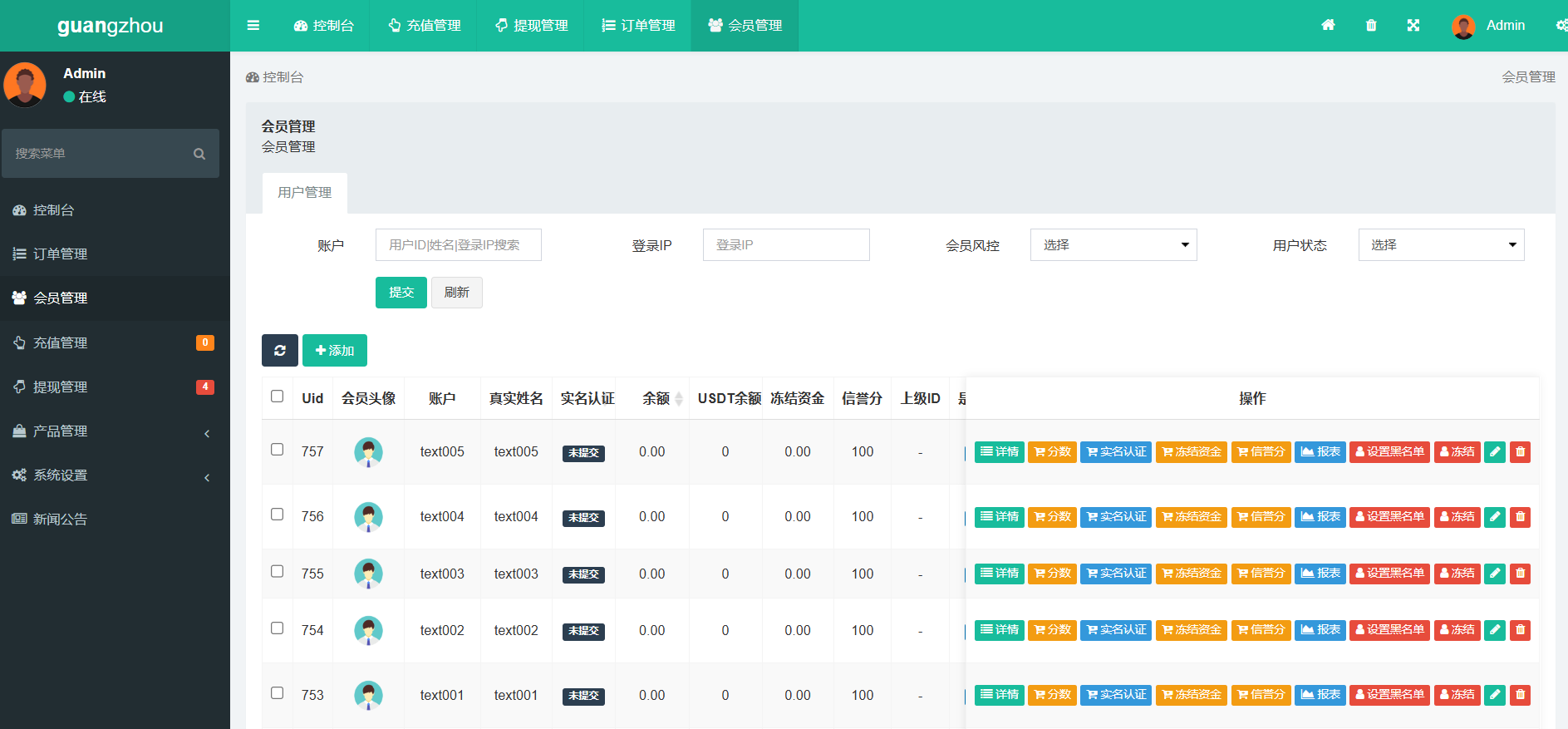This screenshot has width=1568, height=729.
Task: Click 设置黑名单 for user 754
Action: tap(1389, 630)
